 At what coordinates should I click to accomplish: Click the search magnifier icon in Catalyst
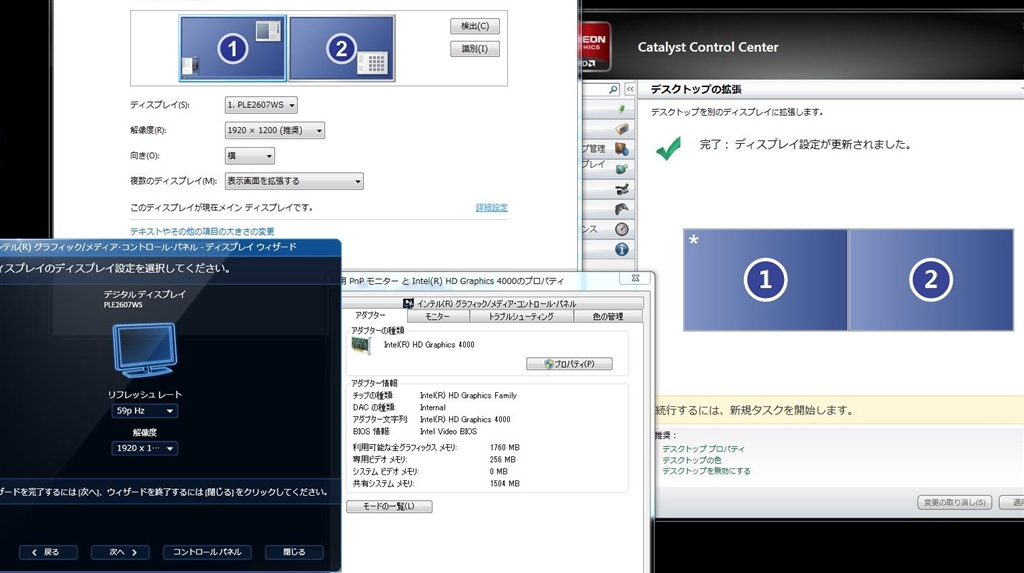(x=614, y=89)
